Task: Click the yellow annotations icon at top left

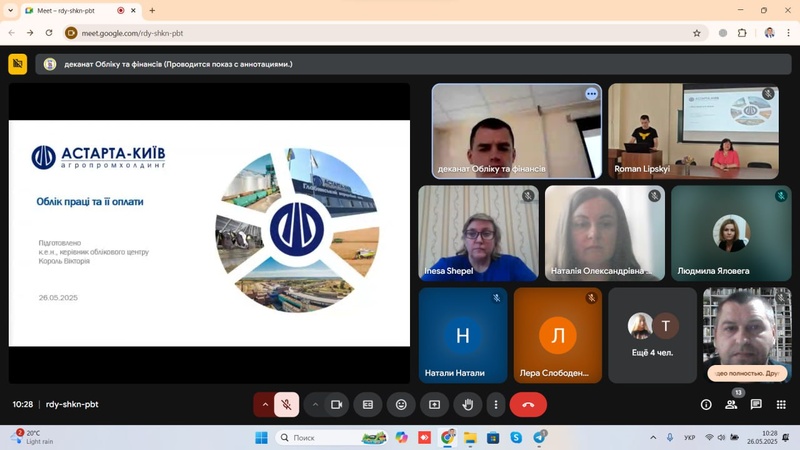Action: click(18, 64)
